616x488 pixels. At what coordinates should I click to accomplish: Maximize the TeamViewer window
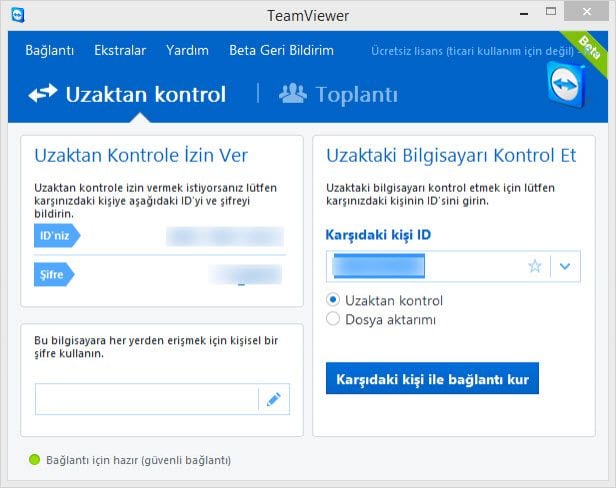click(x=551, y=11)
